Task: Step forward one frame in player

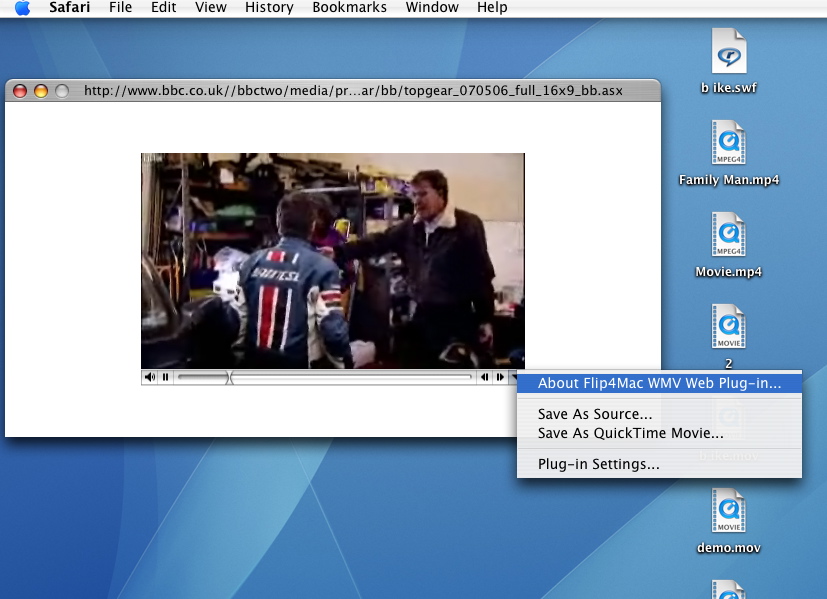Action: coord(499,377)
